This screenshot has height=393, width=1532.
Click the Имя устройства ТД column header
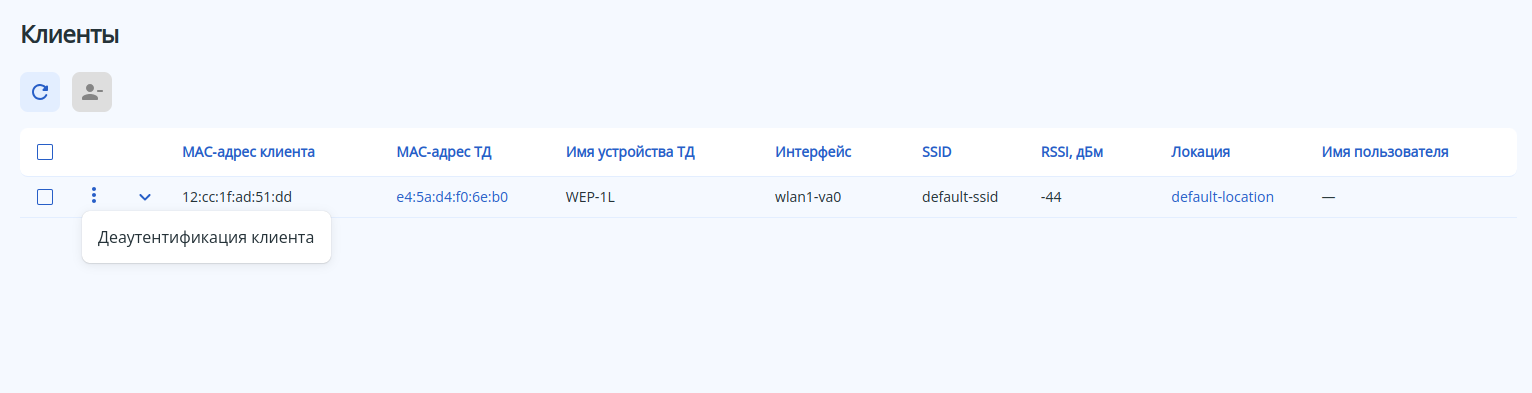pyautogui.click(x=630, y=152)
